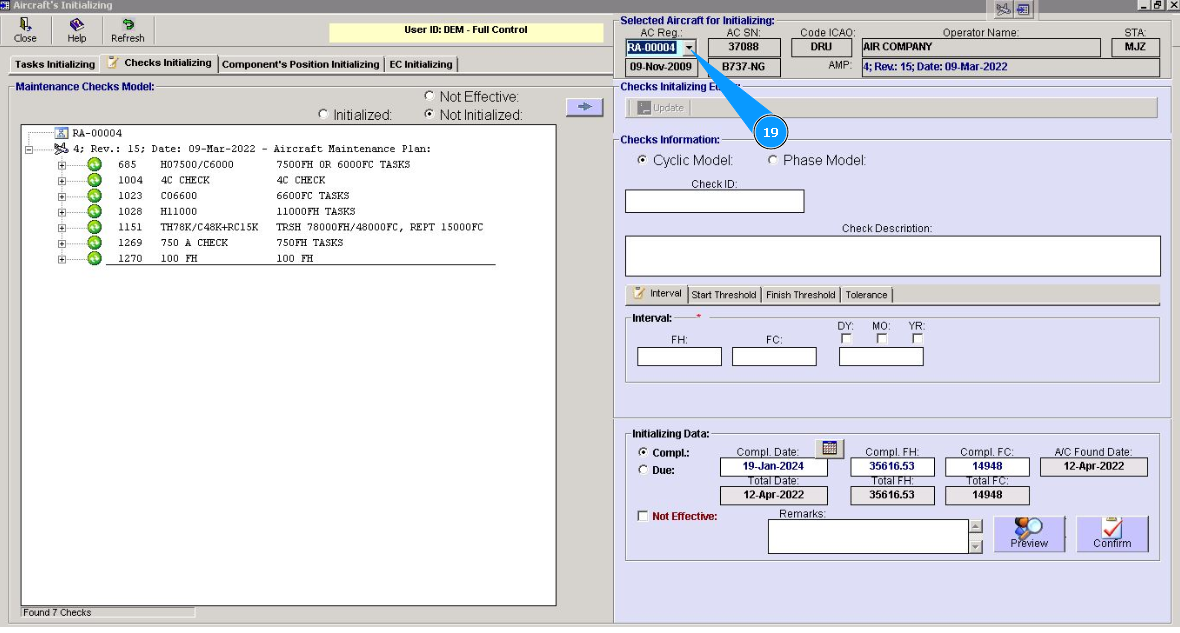
Task: Switch to Tasks Initializing tab
Action: (55, 64)
